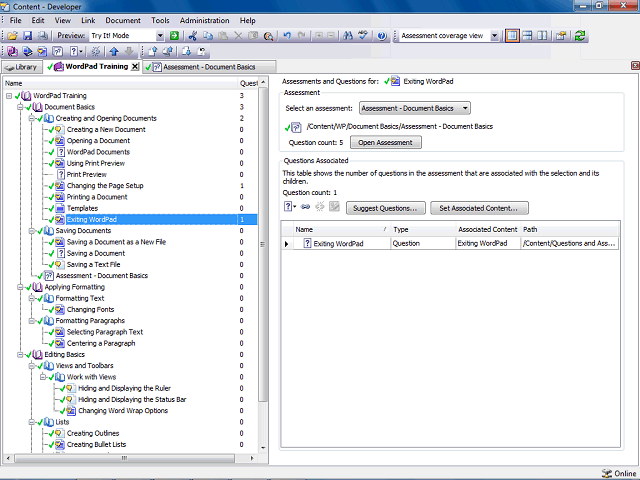Click the Save All toolbar icon
The image size is (640, 480).
(x=42, y=36)
